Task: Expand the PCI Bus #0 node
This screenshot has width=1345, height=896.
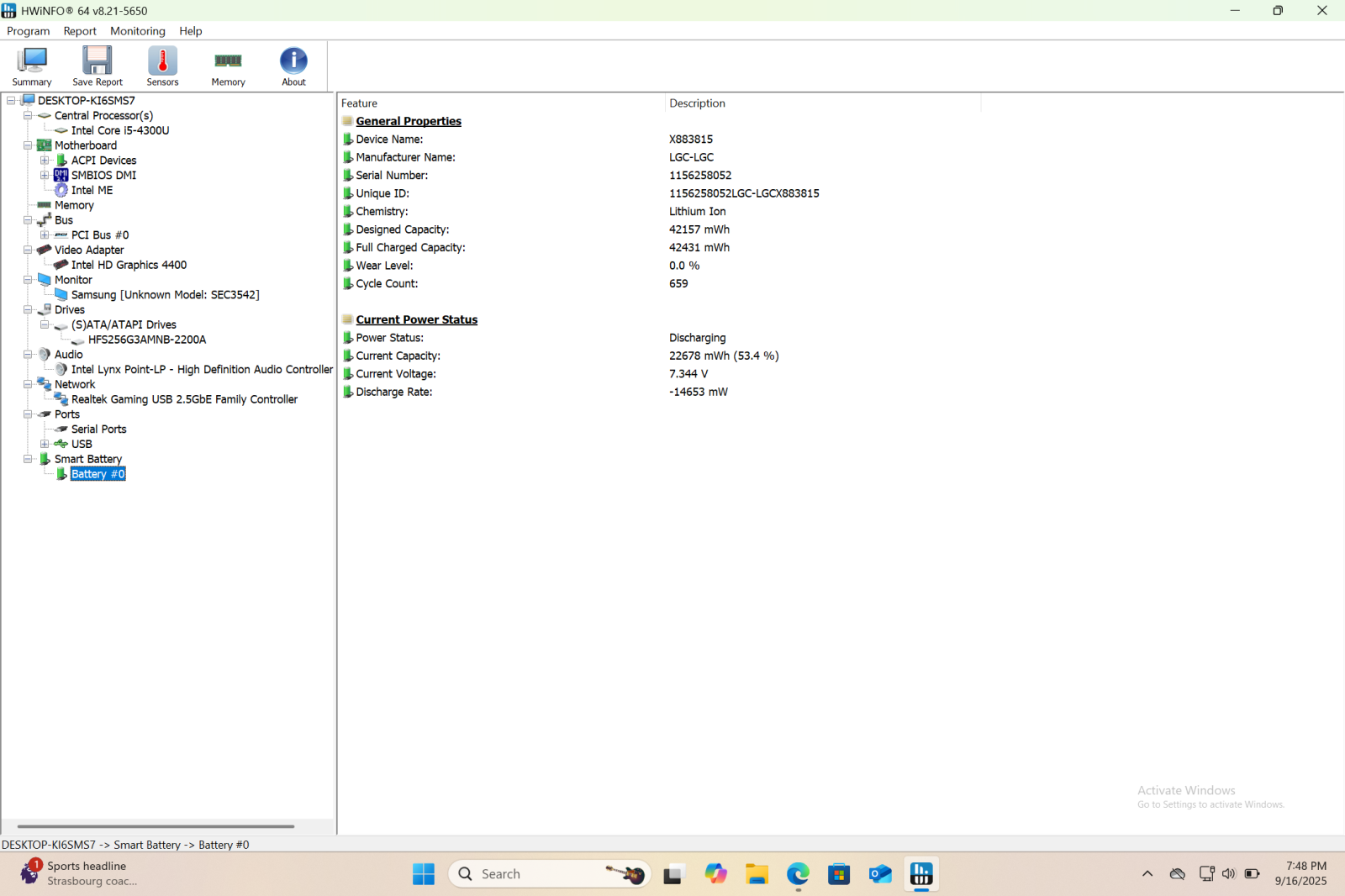Action: click(44, 235)
